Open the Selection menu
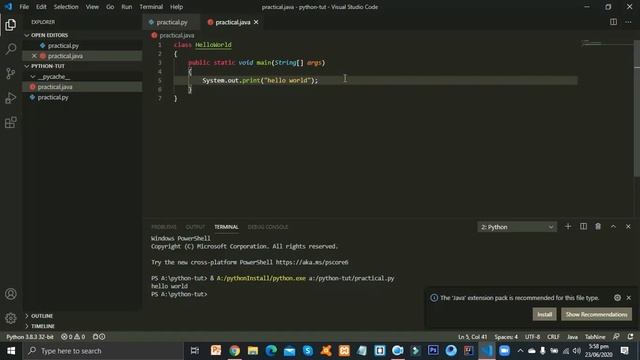The width and height of the screenshot is (640, 360). pyautogui.click(x=66, y=7)
